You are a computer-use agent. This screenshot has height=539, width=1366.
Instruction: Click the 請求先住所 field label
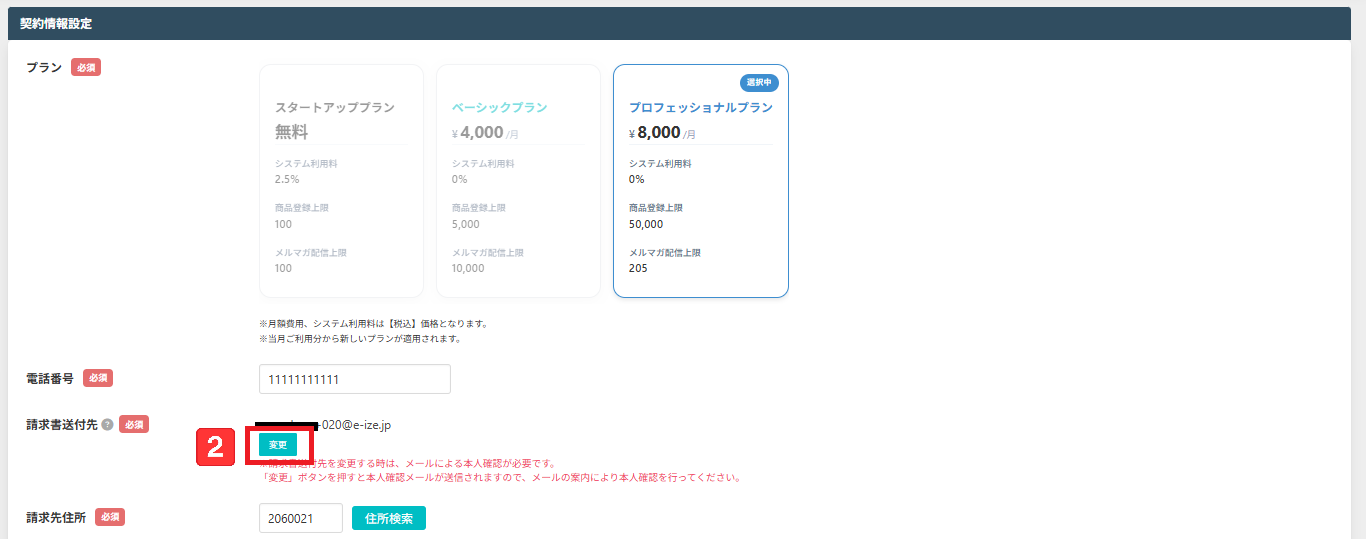(56, 517)
